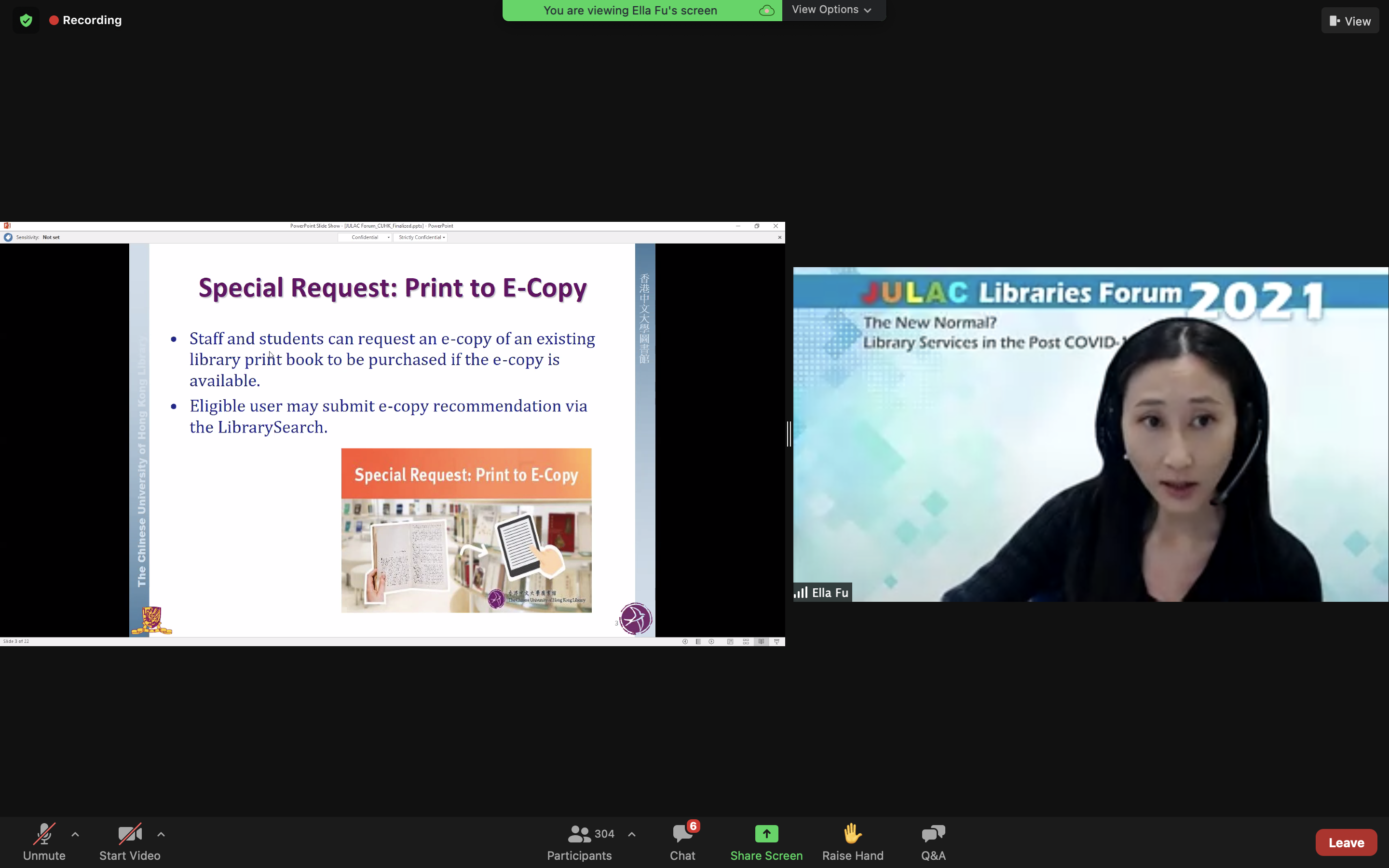
Task: Expand the arrow next to Participants count
Action: 632,834
